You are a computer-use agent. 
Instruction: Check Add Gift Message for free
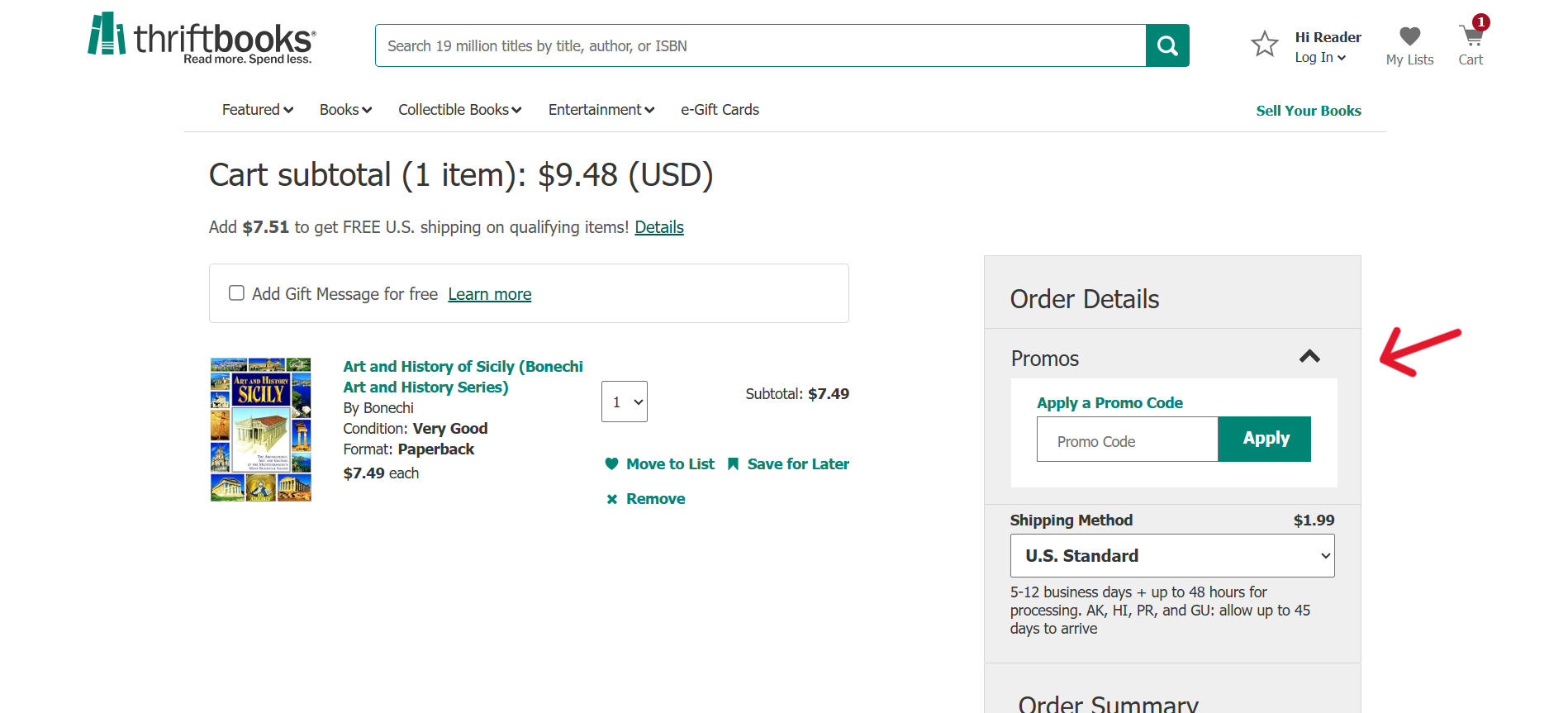click(x=236, y=293)
